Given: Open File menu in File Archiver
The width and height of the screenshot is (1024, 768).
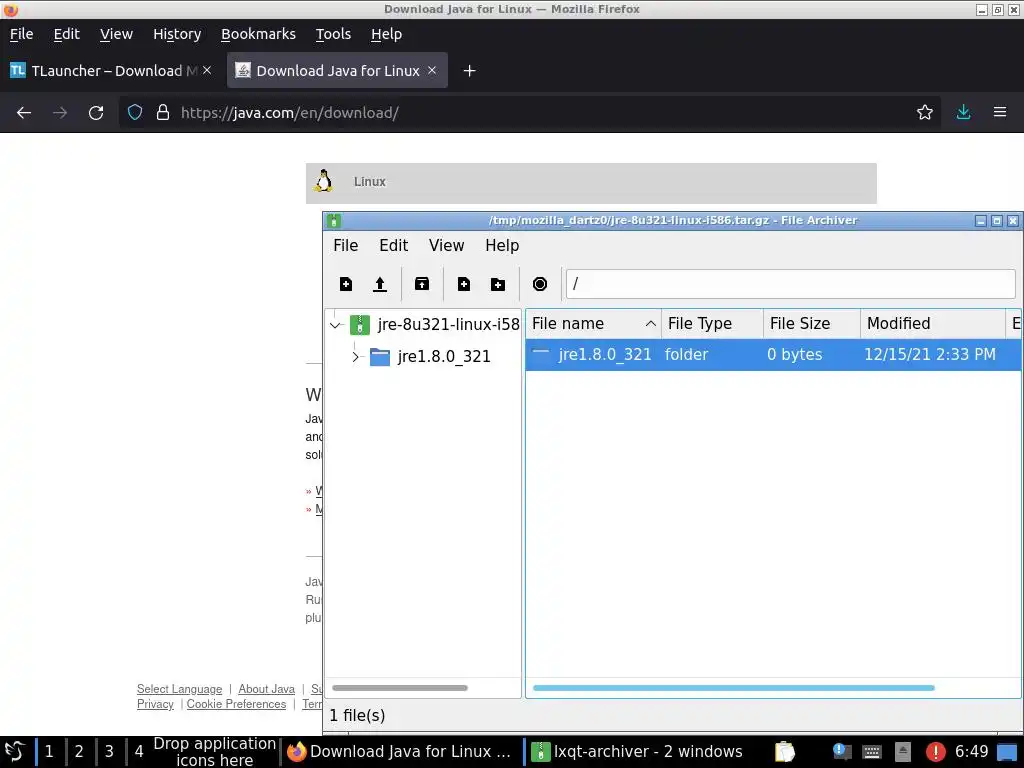Looking at the screenshot, I should [x=345, y=246].
